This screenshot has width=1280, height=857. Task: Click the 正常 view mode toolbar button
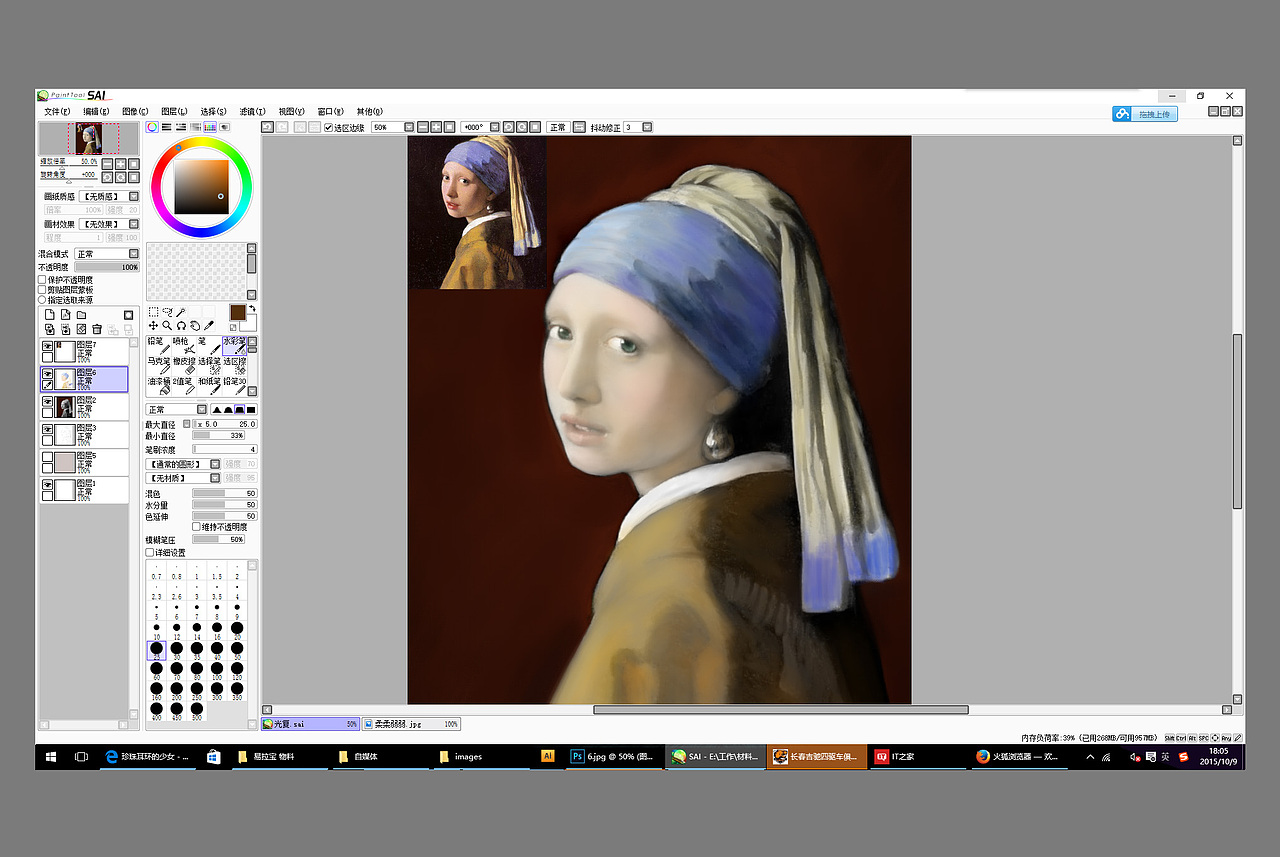[557, 128]
